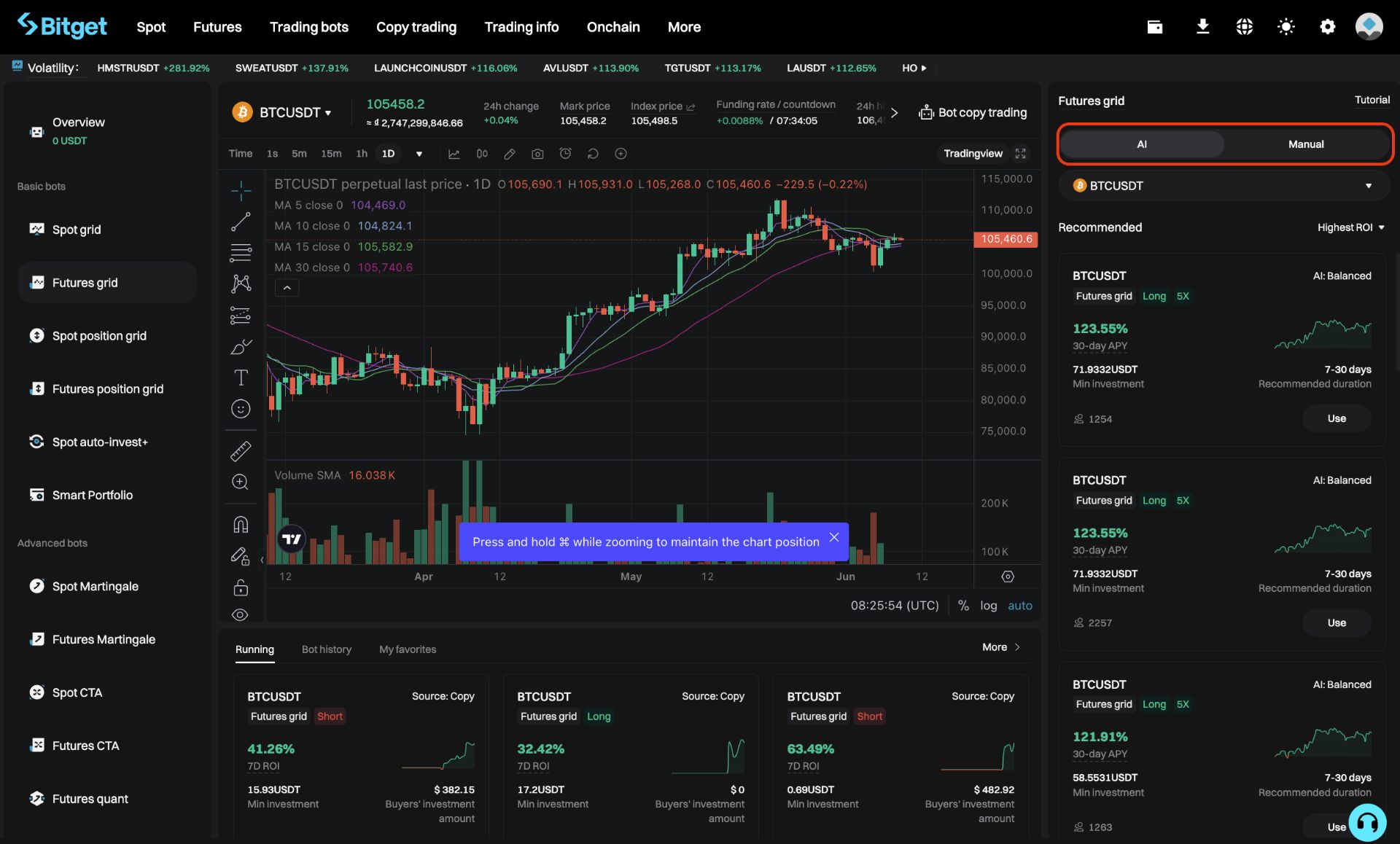Open the Trading bots menu
Image resolution: width=1400 pixels, height=844 pixels.
pos(309,27)
